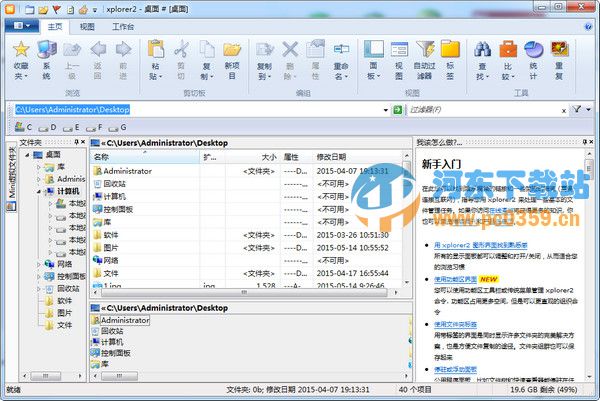600x401 pixels.
Task: Toggle pin on the 文件夹 tree panel
Action: pyautogui.click(x=76, y=142)
